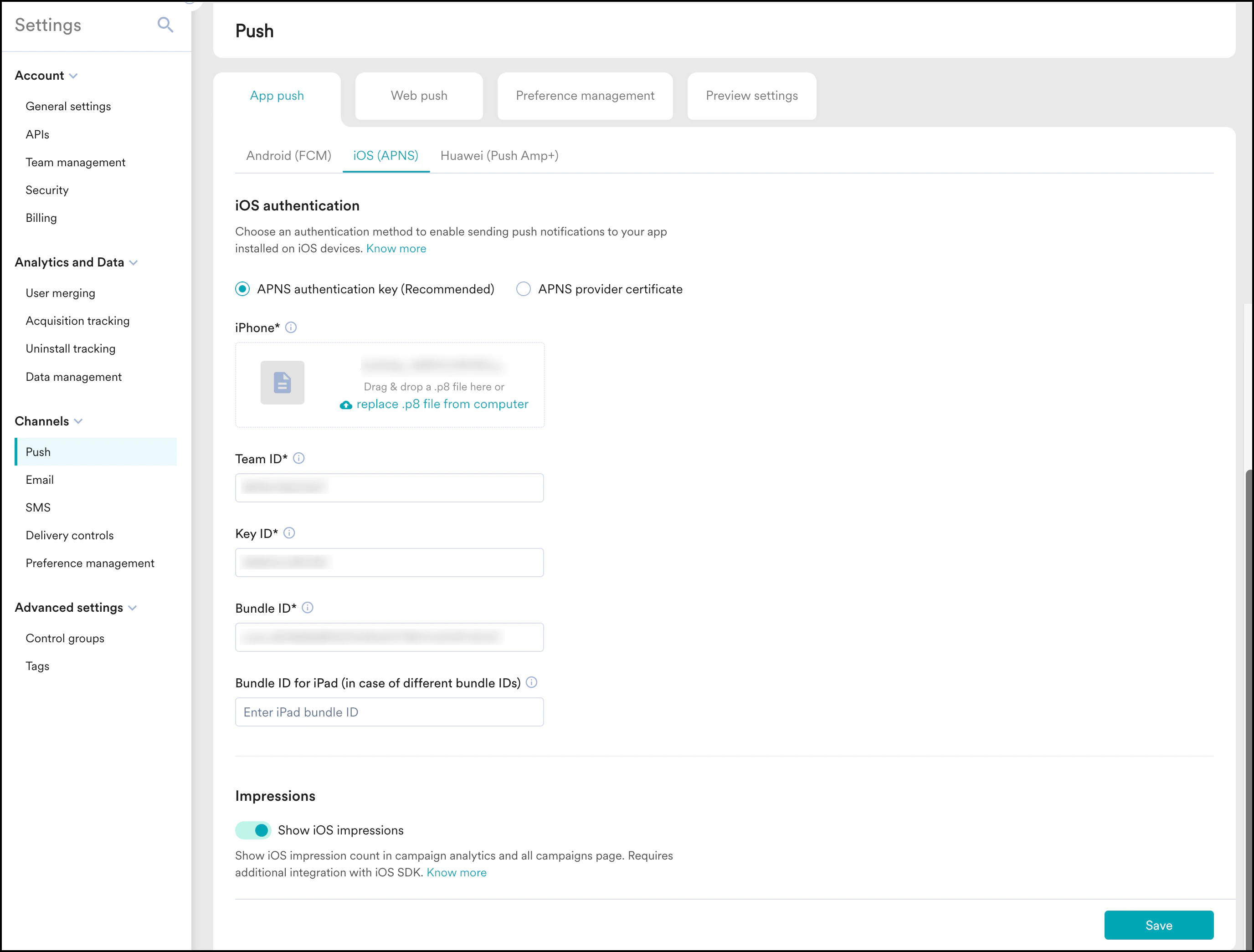
Task: Click replace .p8 file from computer link
Action: tap(442, 404)
